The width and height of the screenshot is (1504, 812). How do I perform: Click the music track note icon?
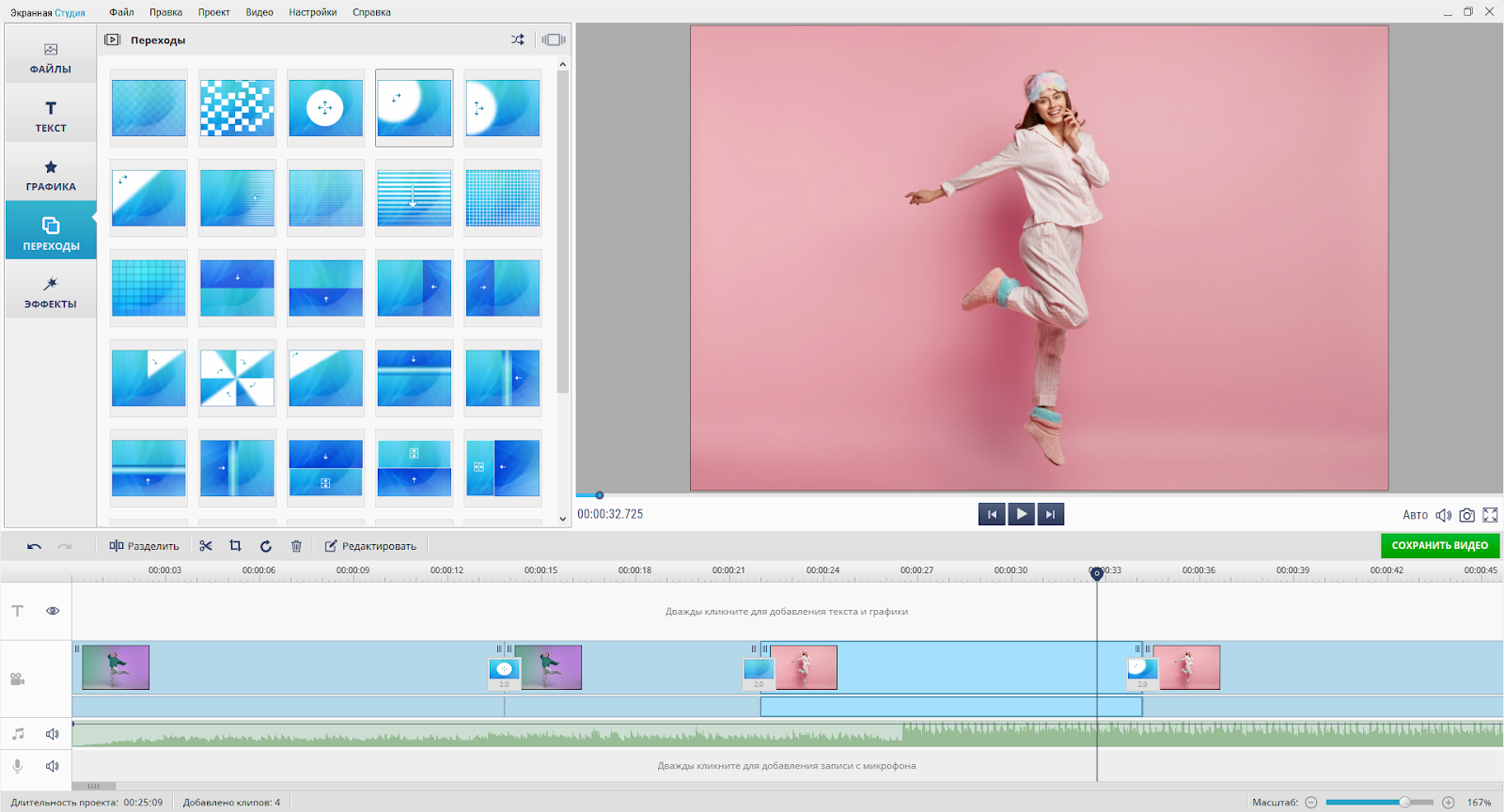[18, 734]
